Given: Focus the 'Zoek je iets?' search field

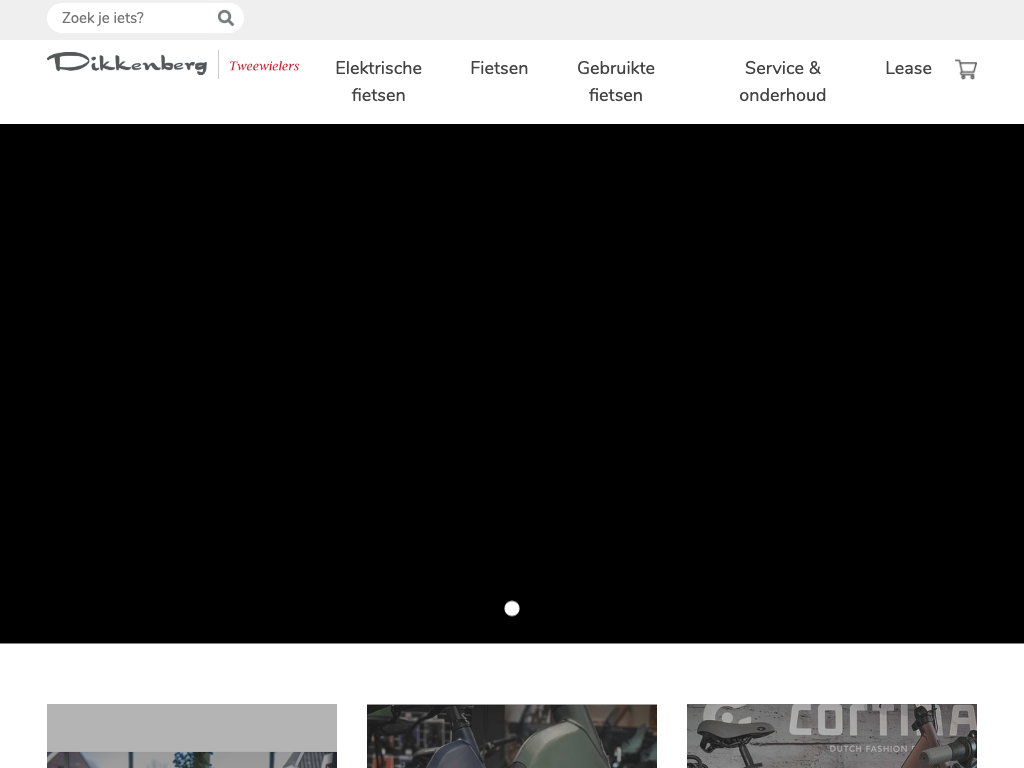Looking at the screenshot, I should coord(135,18).
